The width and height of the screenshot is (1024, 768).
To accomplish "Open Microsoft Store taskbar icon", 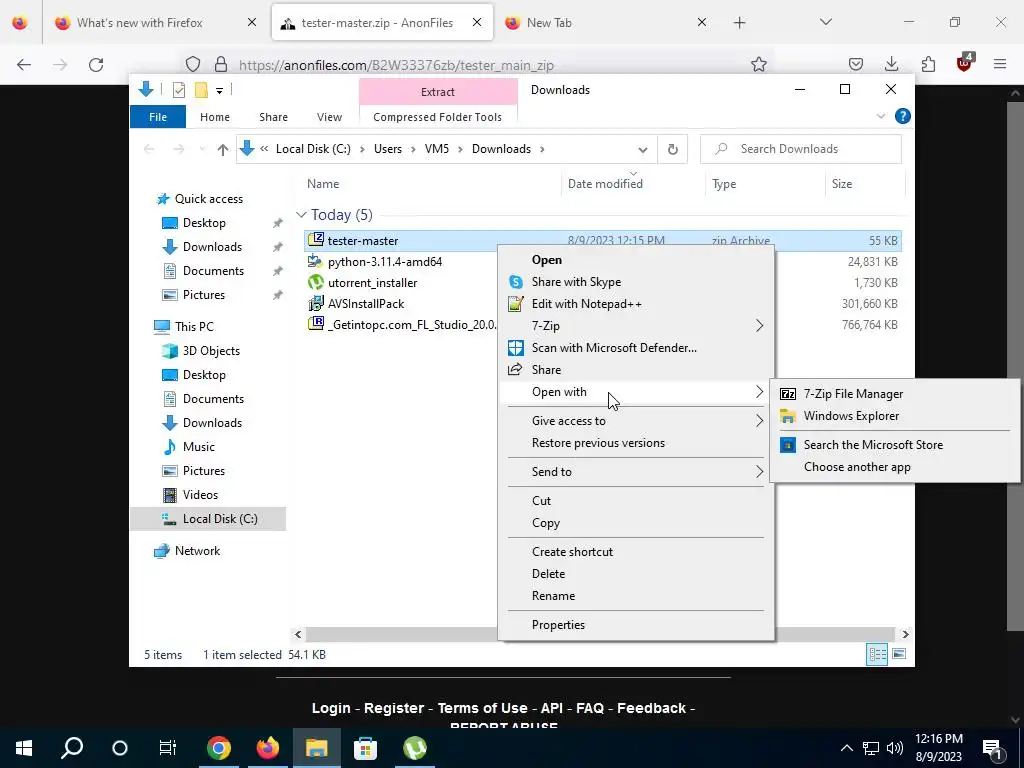I will click(365, 748).
